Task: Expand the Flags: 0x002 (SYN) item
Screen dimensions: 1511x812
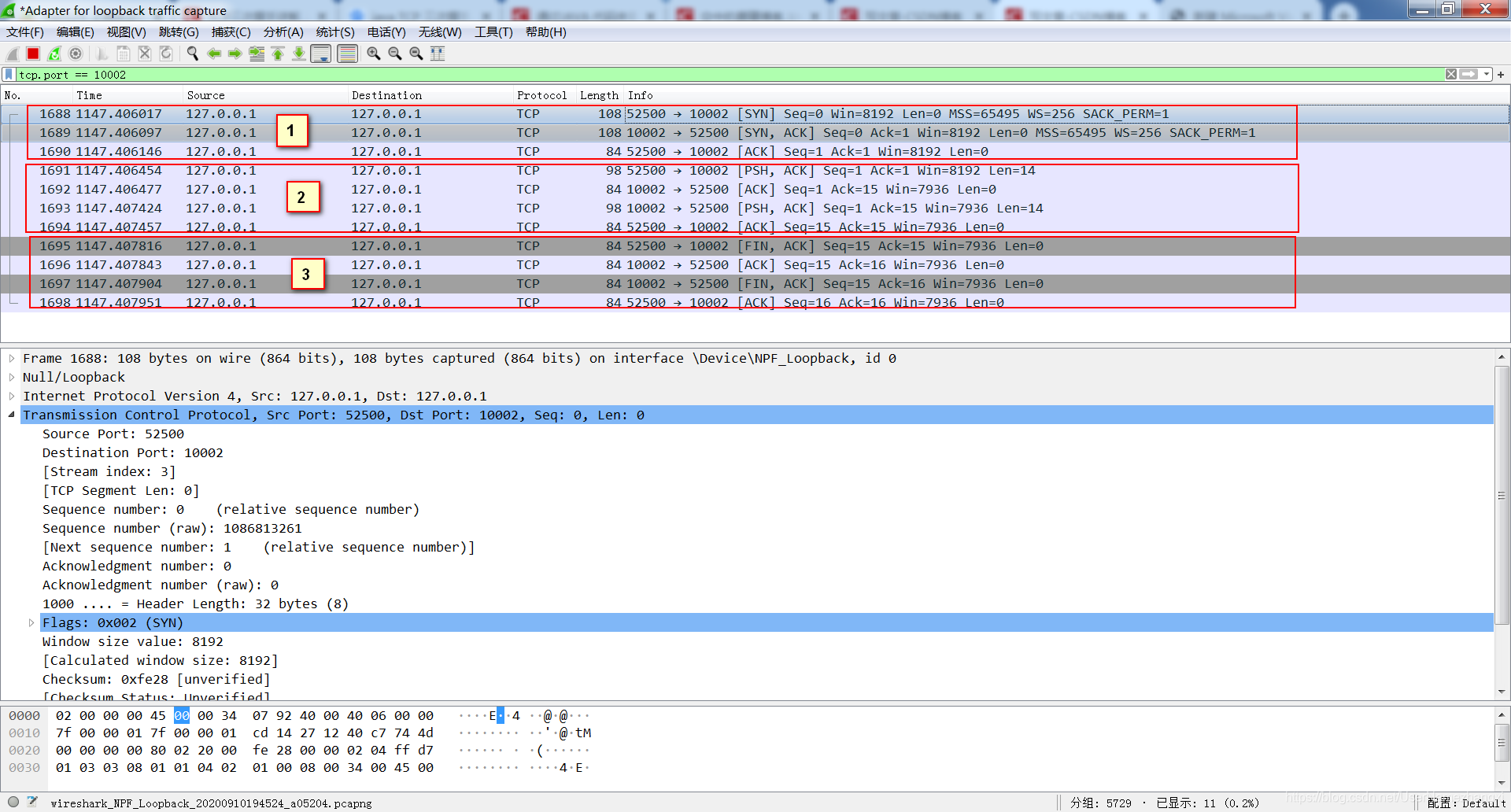Action: [x=31, y=622]
